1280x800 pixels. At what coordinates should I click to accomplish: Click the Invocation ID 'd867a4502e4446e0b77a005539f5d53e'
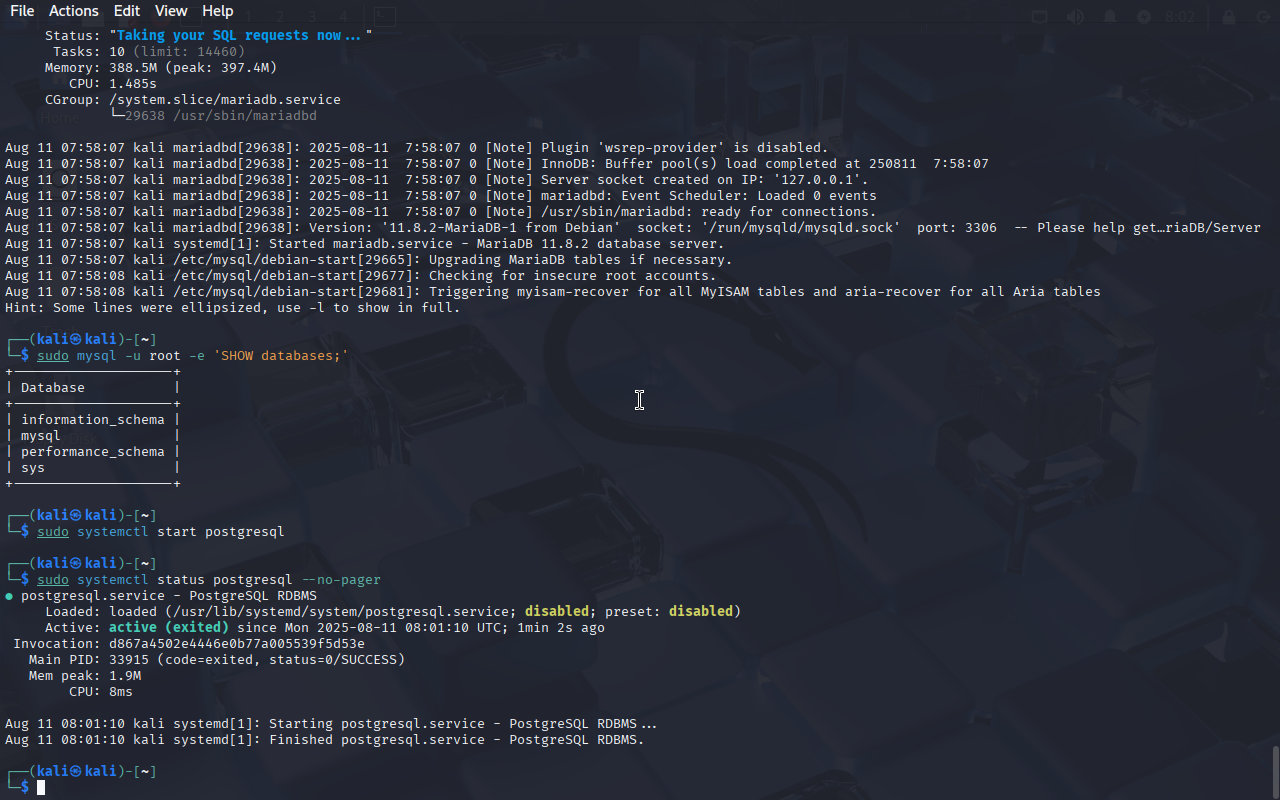237,643
